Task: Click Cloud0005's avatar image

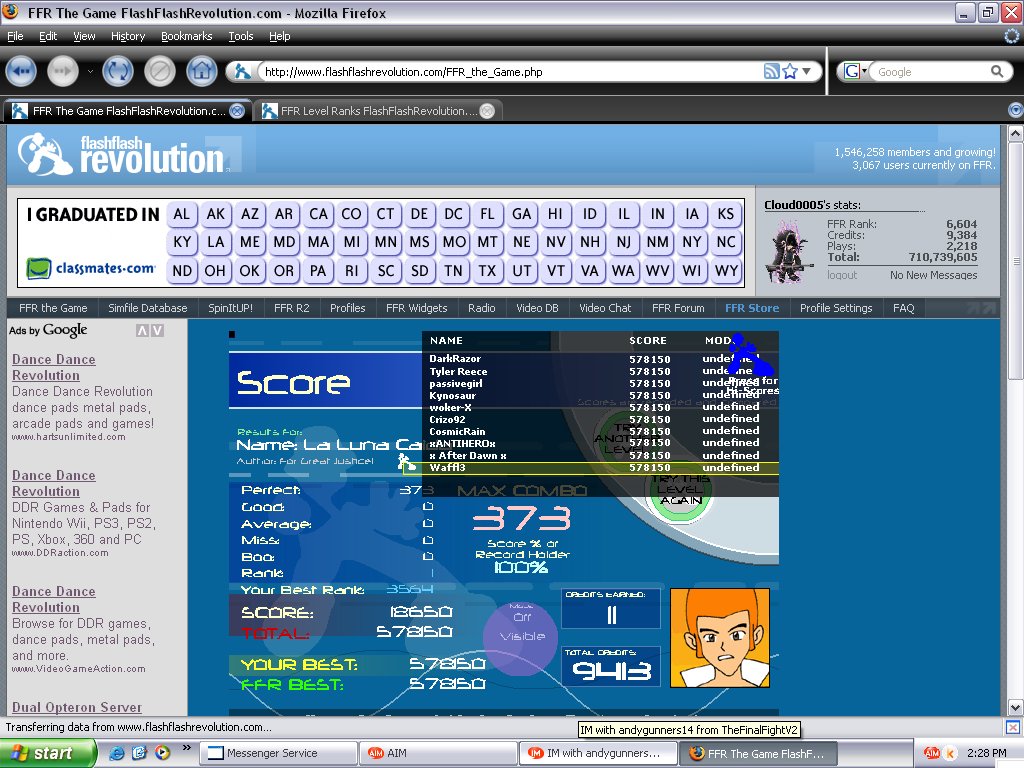Action: 789,251
